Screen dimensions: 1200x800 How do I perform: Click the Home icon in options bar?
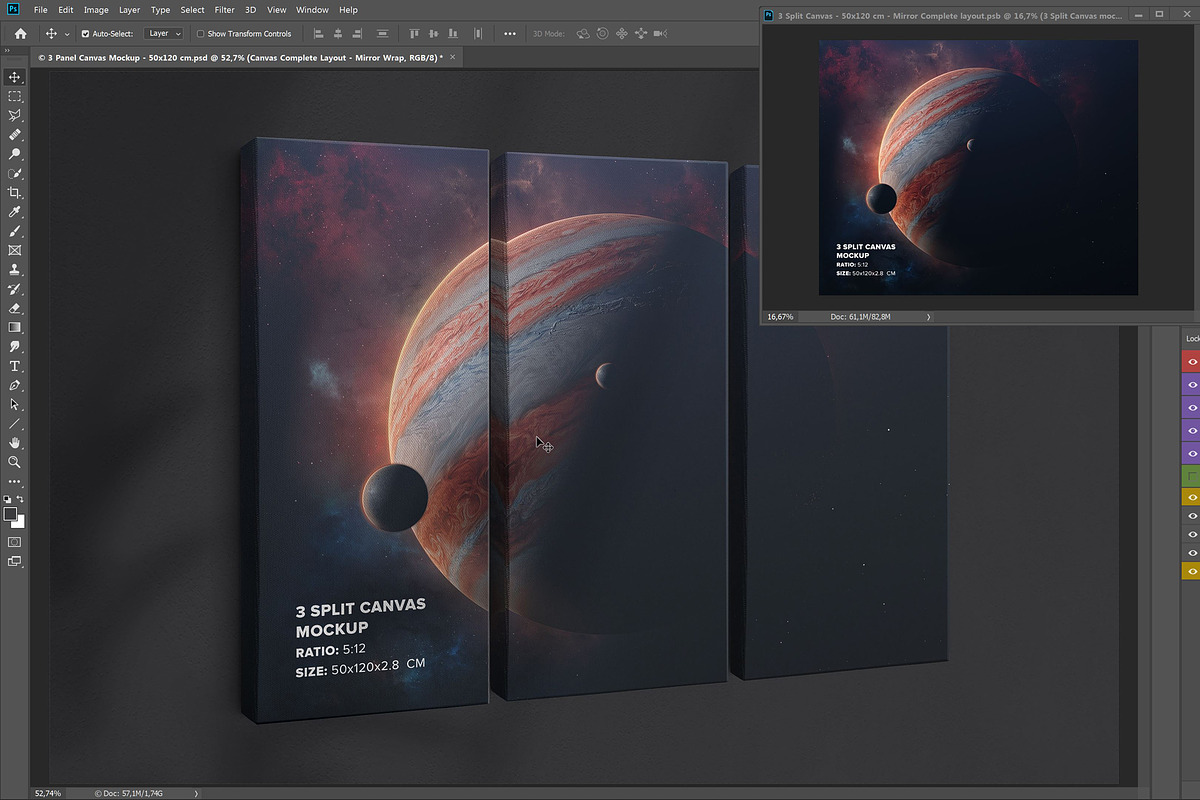click(x=20, y=33)
